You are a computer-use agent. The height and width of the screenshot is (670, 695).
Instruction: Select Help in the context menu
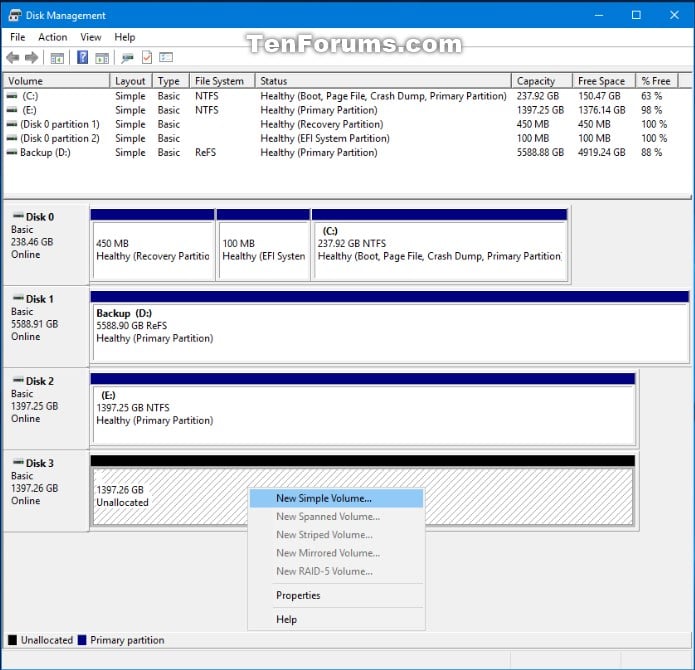pos(336,619)
